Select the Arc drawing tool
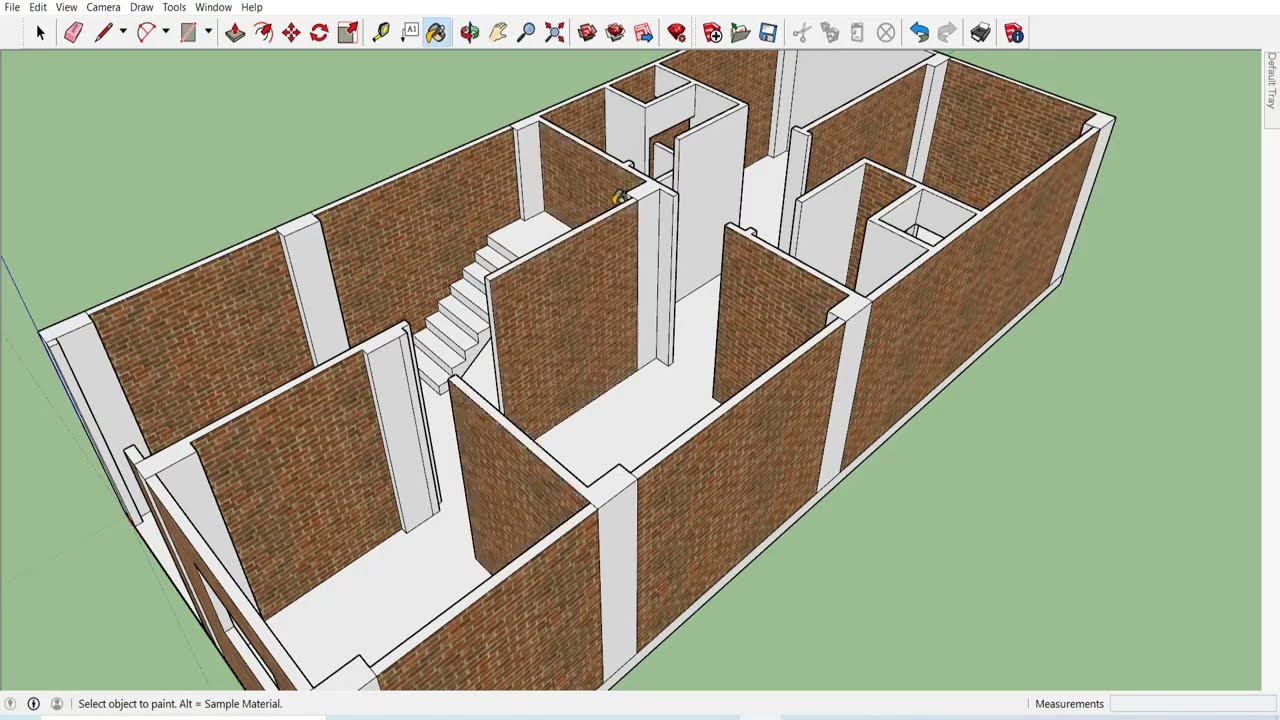Viewport: 1280px width, 720px height. coord(146,33)
